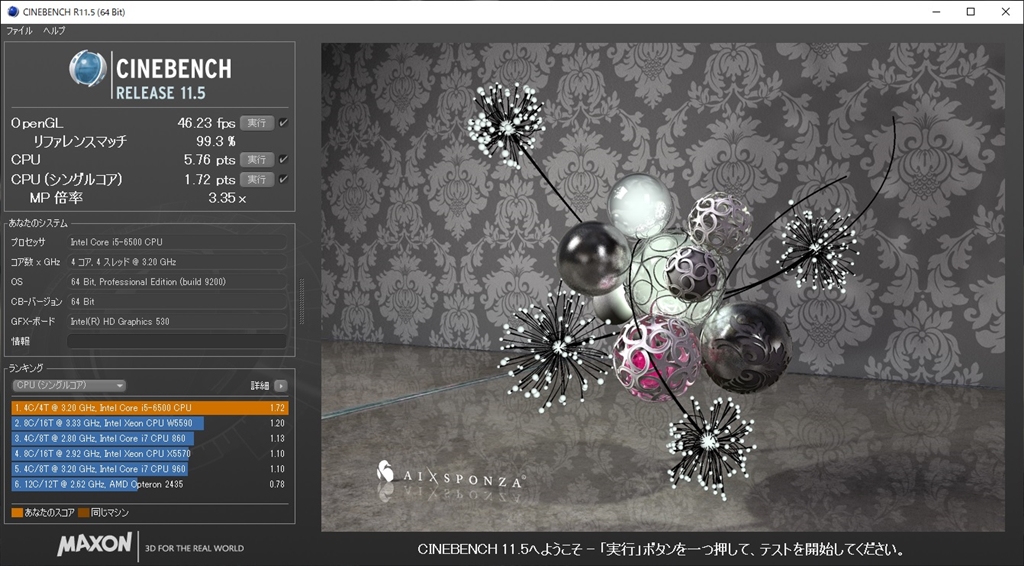
Task: Click the CPU score 5.76 pts
Action: click(x=210, y=159)
